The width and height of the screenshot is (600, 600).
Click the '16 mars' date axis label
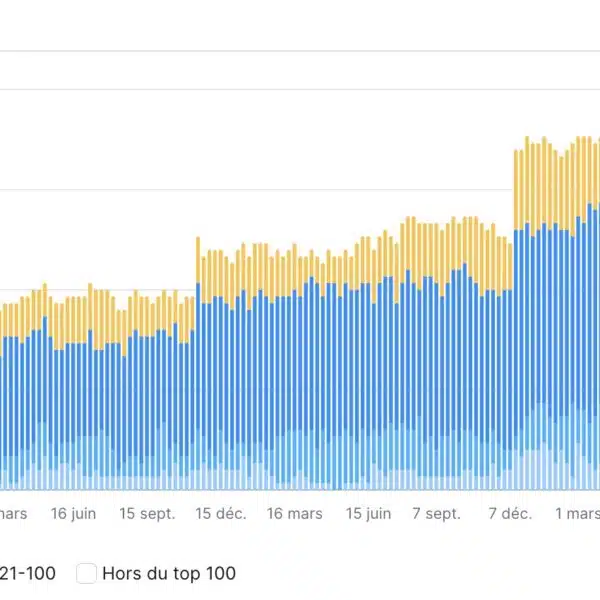click(x=294, y=513)
